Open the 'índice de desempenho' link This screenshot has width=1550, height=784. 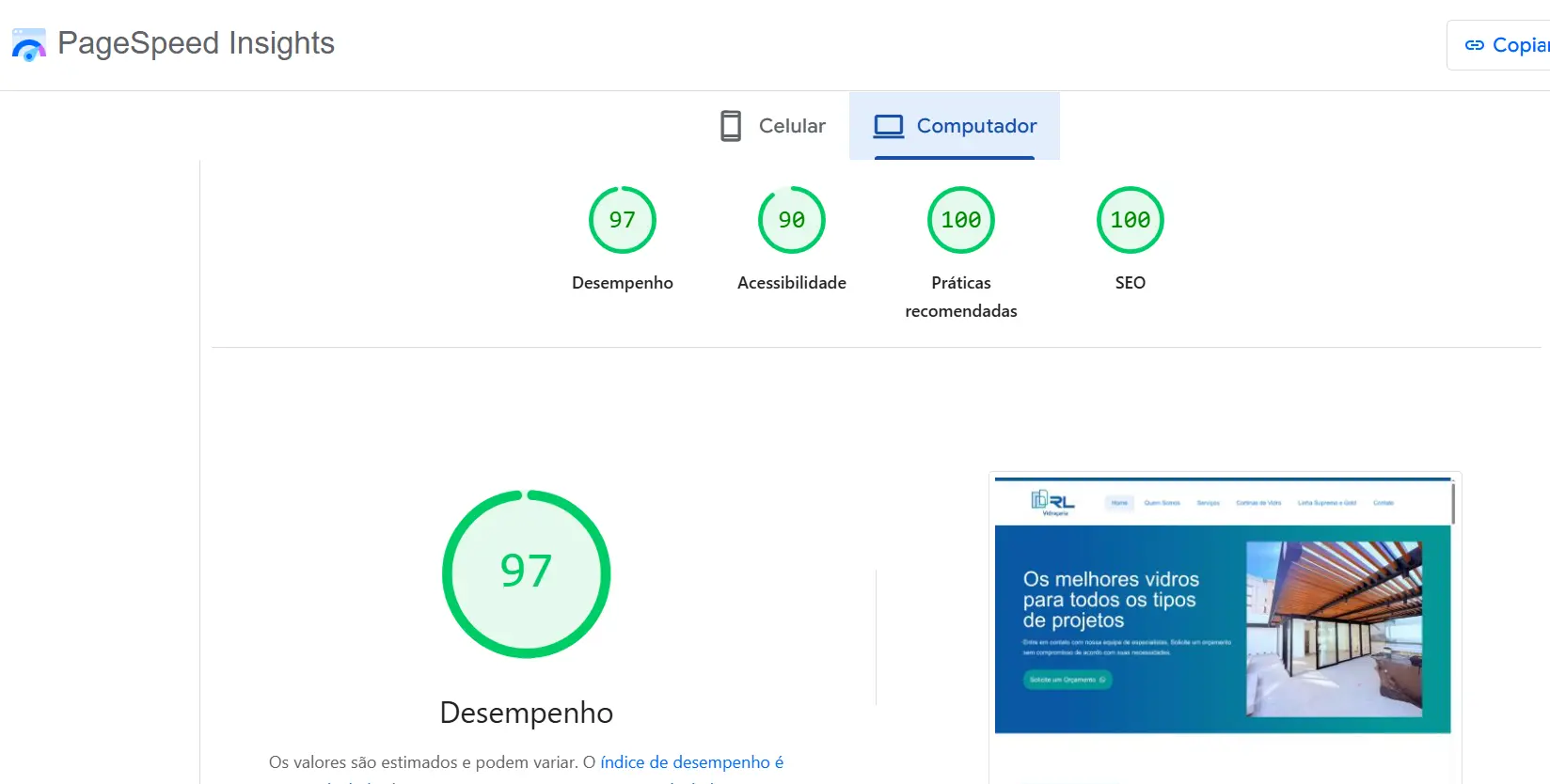(x=691, y=762)
